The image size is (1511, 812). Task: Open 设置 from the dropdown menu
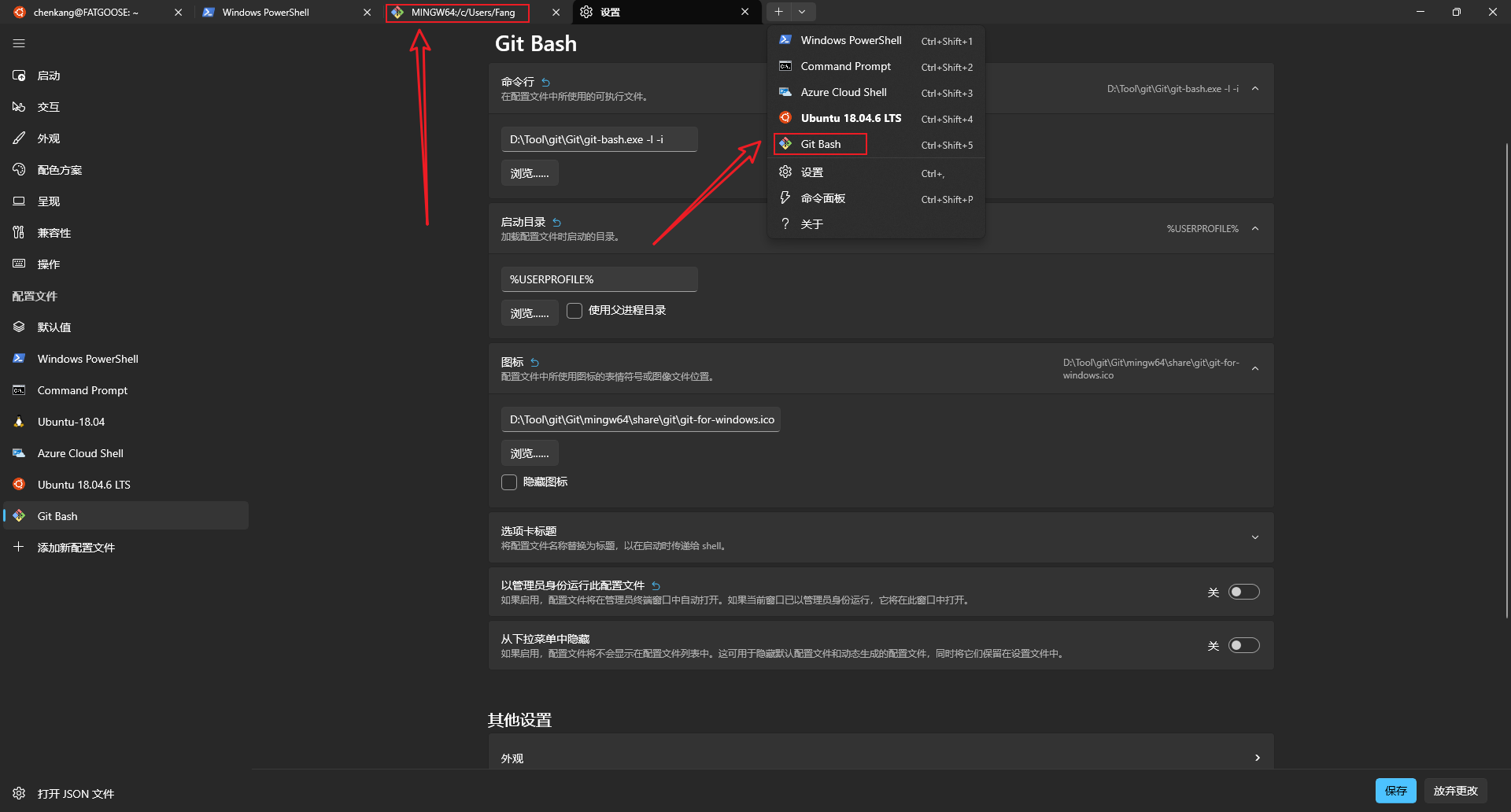(876, 172)
